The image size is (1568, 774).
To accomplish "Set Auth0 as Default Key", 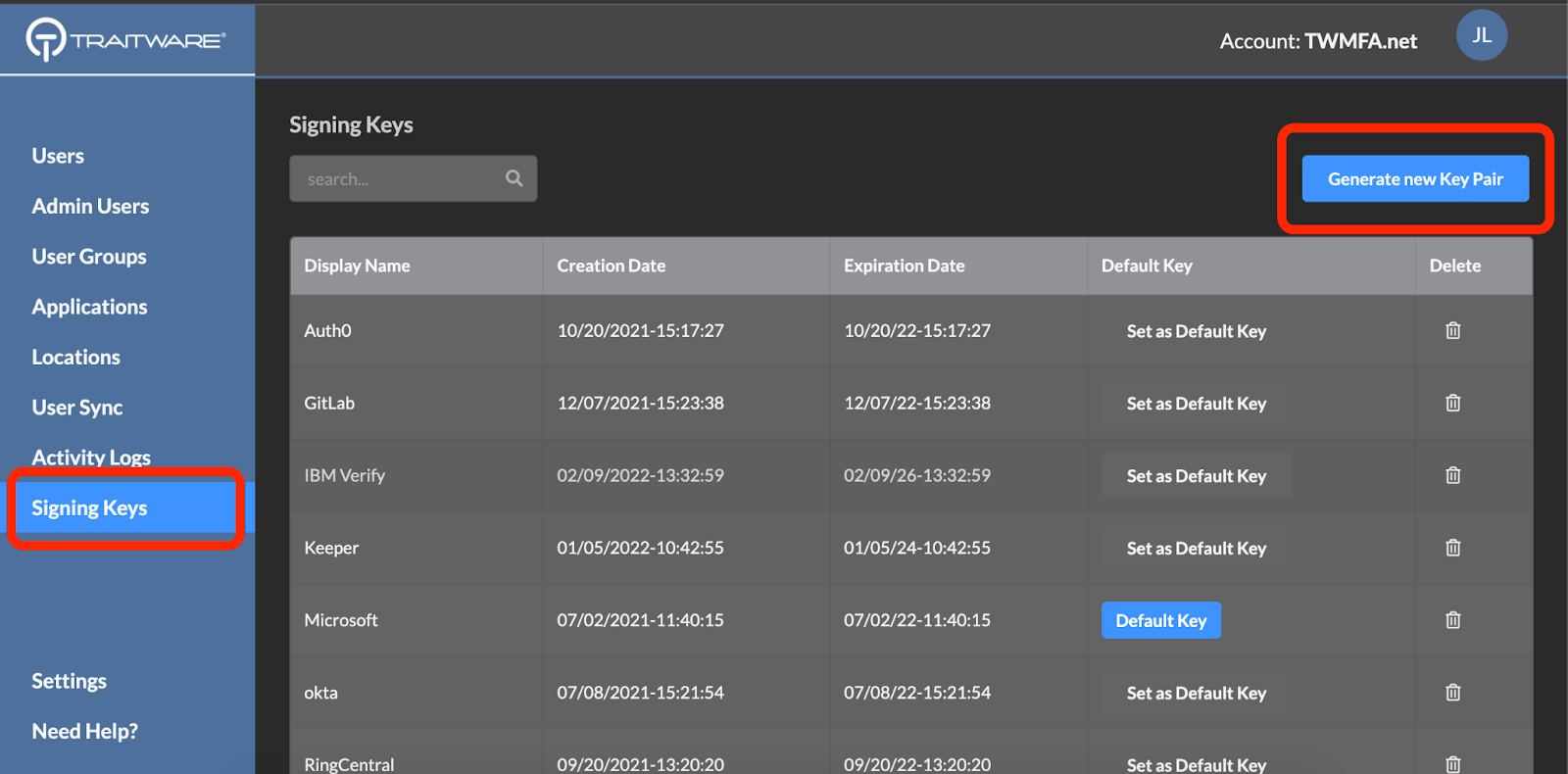I will (1197, 331).
